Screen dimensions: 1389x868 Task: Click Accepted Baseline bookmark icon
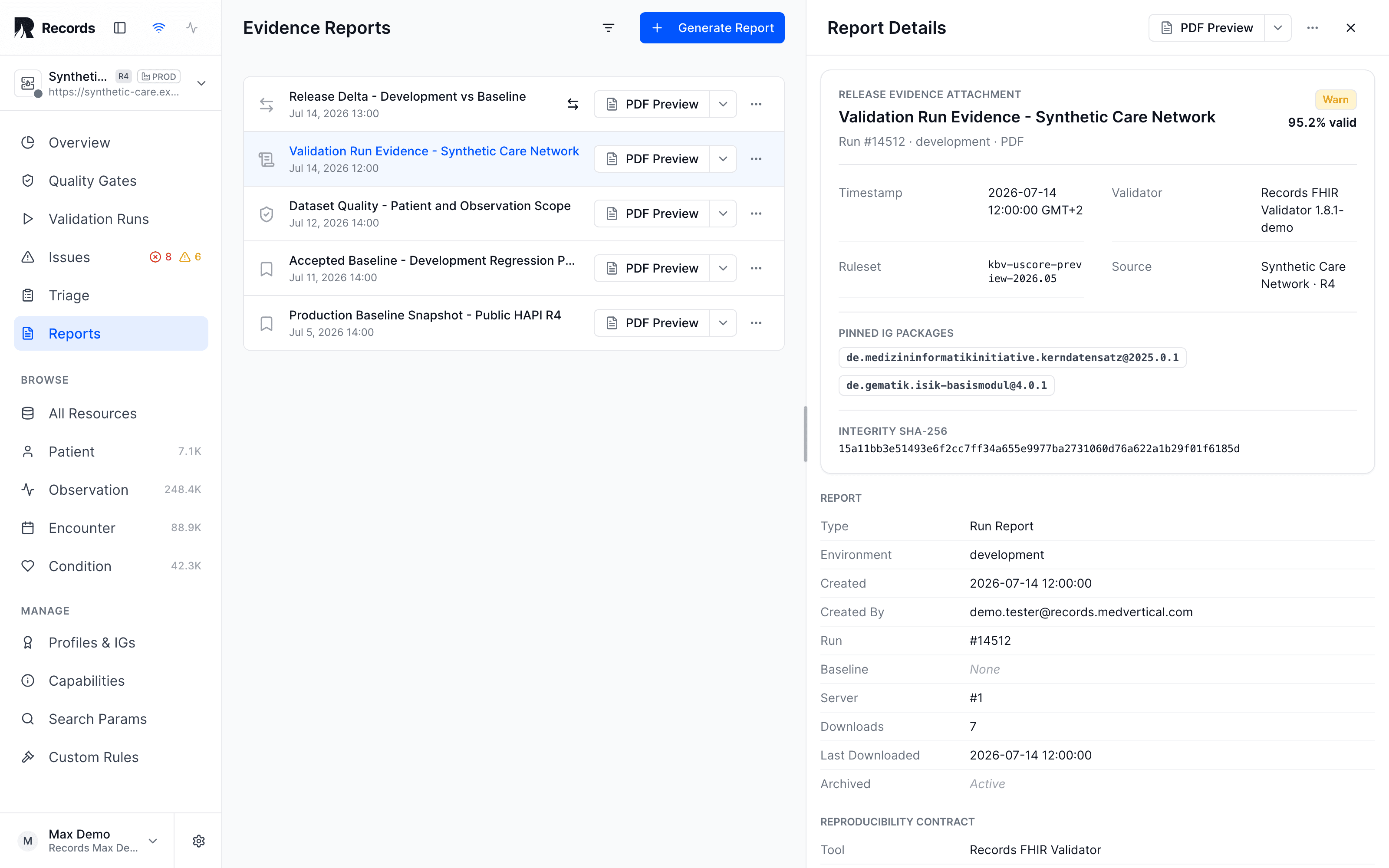267,269
